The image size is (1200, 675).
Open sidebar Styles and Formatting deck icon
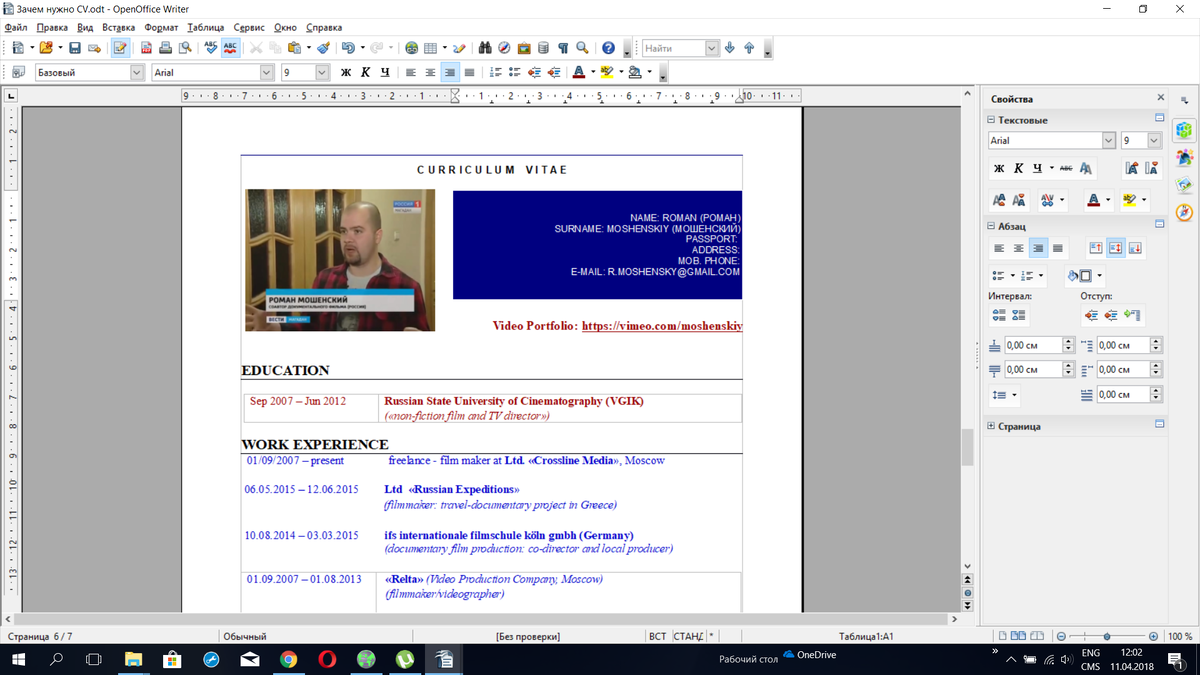[1185, 158]
